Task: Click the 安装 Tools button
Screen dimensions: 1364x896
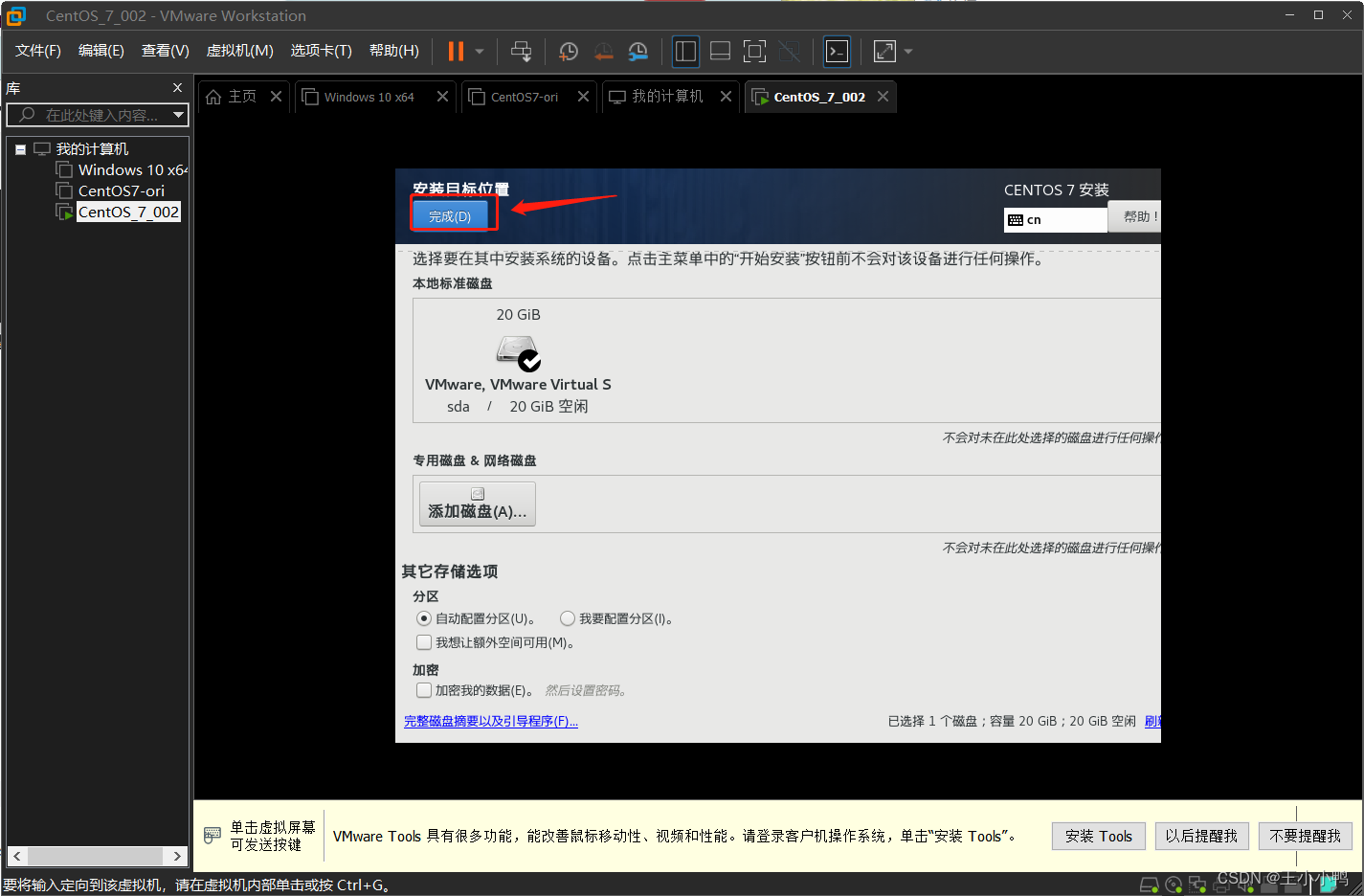Action: tap(1099, 836)
